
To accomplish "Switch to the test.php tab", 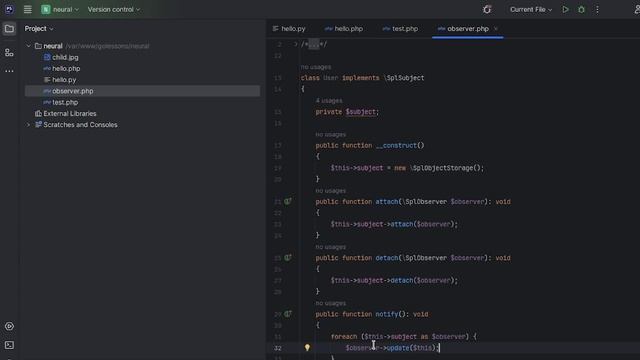I will [x=400, y=29].
